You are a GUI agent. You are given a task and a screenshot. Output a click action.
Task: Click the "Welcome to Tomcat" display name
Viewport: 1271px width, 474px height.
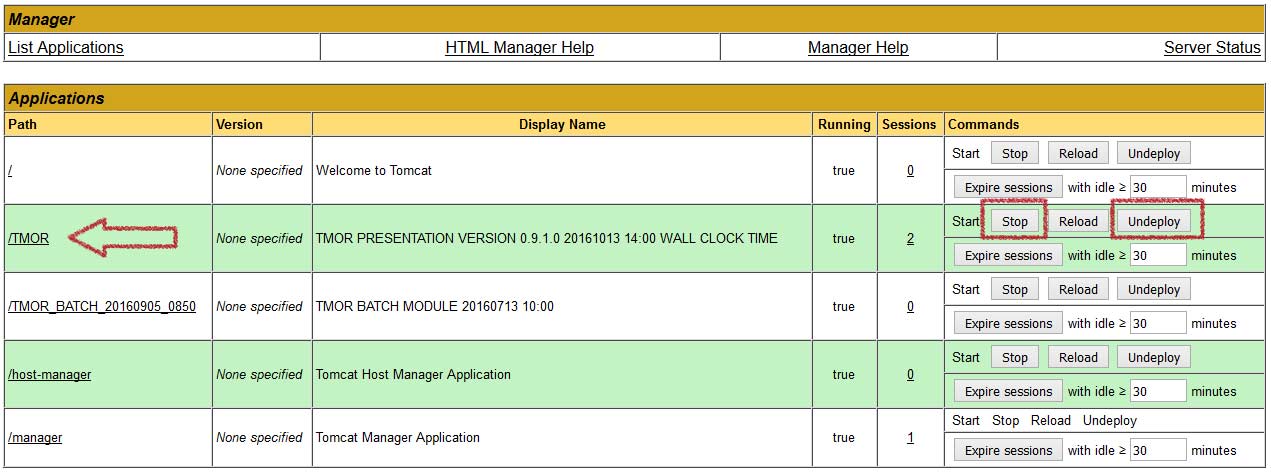(374, 170)
